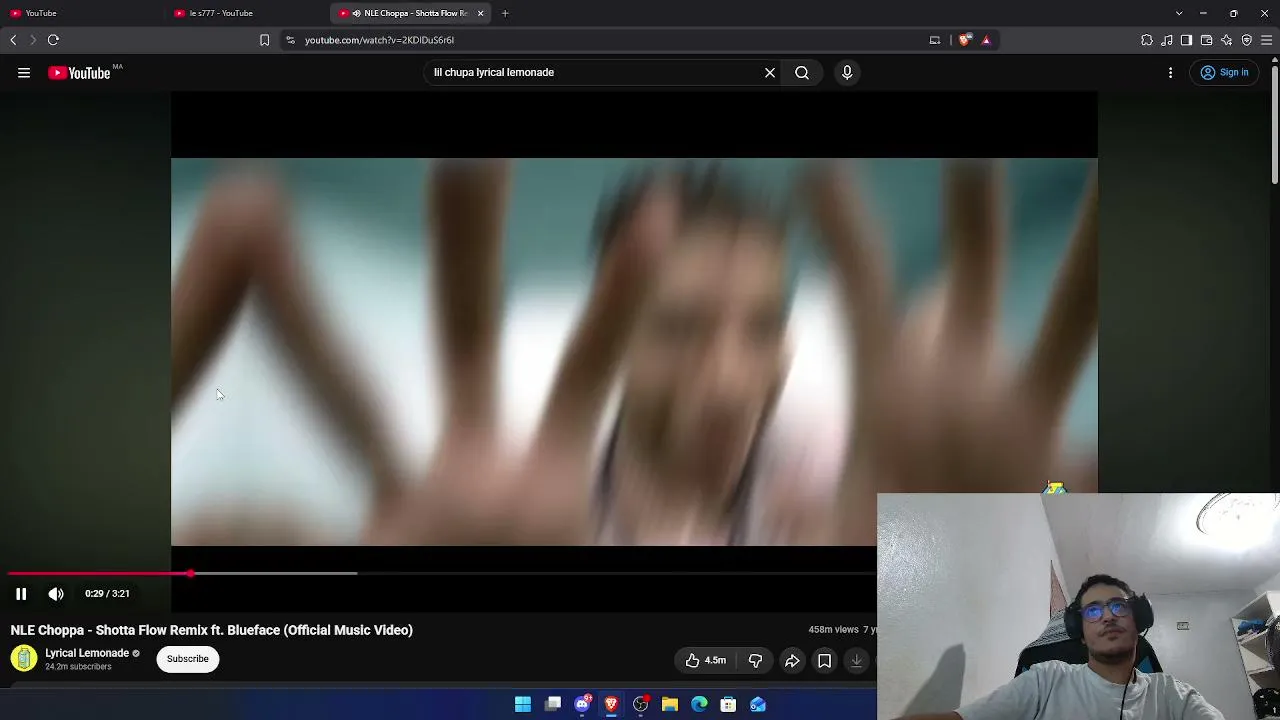The image size is (1280, 720).
Task: Switch to the first YouTube tab
Action: coord(78,13)
